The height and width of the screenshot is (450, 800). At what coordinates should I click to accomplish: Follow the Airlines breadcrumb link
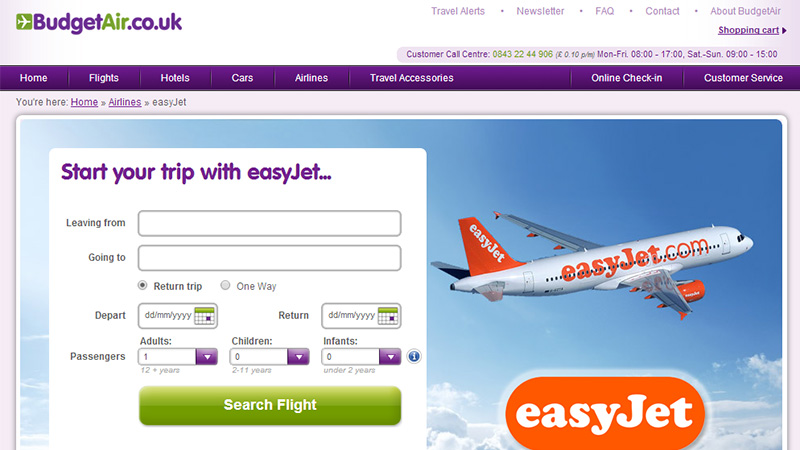pyautogui.click(x=124, y=102)
